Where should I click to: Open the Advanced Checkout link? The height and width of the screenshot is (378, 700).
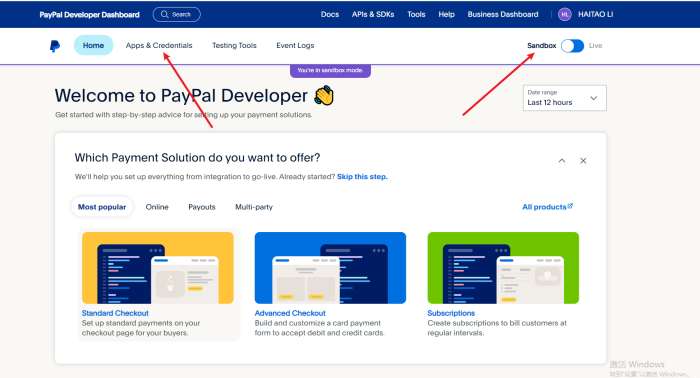click(290, 313)
